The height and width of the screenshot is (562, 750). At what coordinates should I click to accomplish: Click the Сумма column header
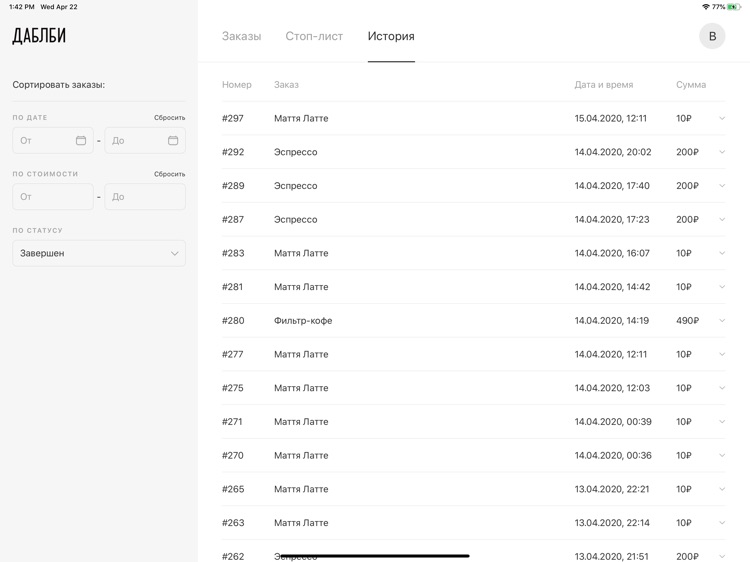pos(691,85)
